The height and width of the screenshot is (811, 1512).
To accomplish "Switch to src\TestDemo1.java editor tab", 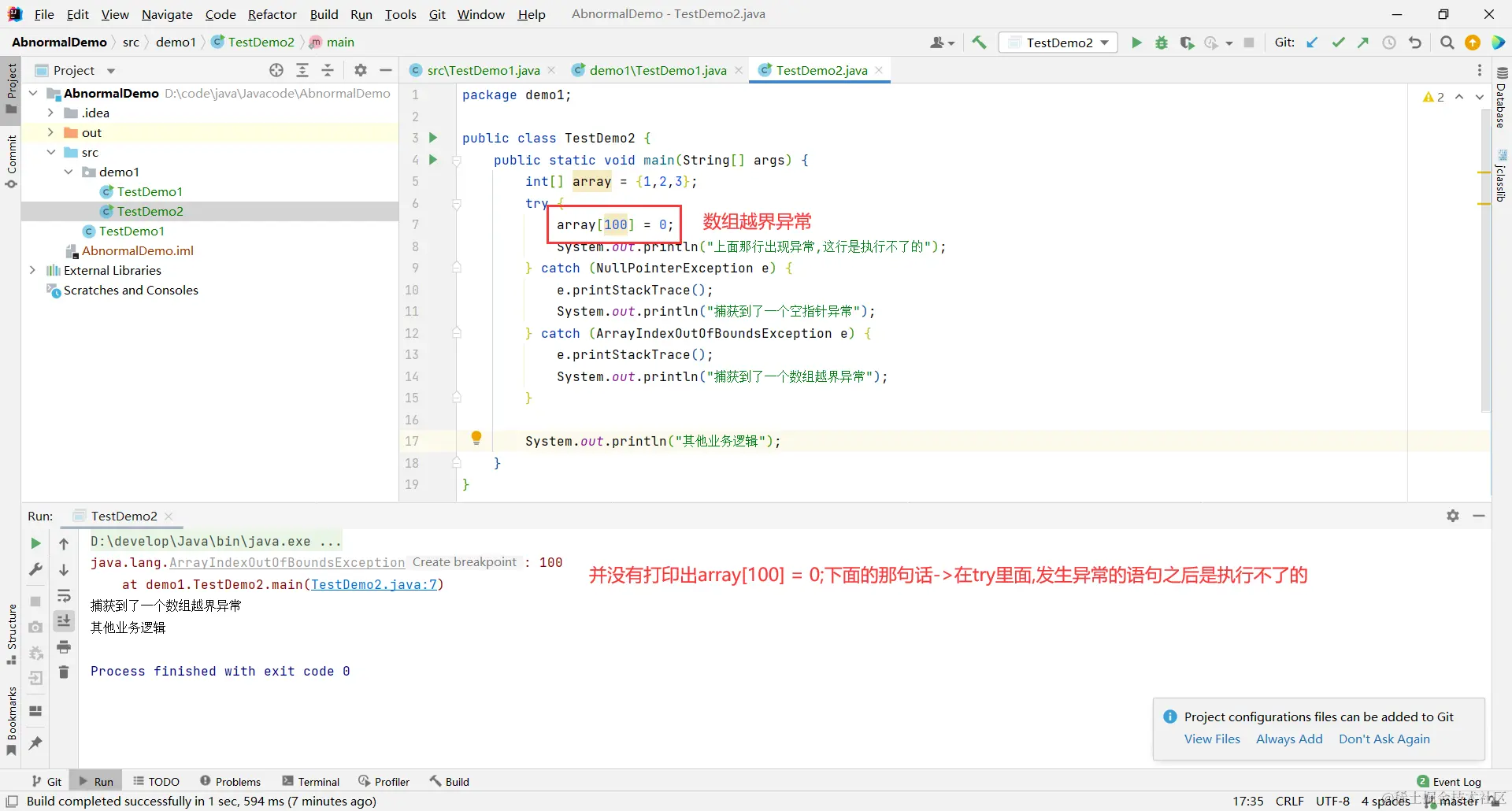I will click(x=483, y=70).
